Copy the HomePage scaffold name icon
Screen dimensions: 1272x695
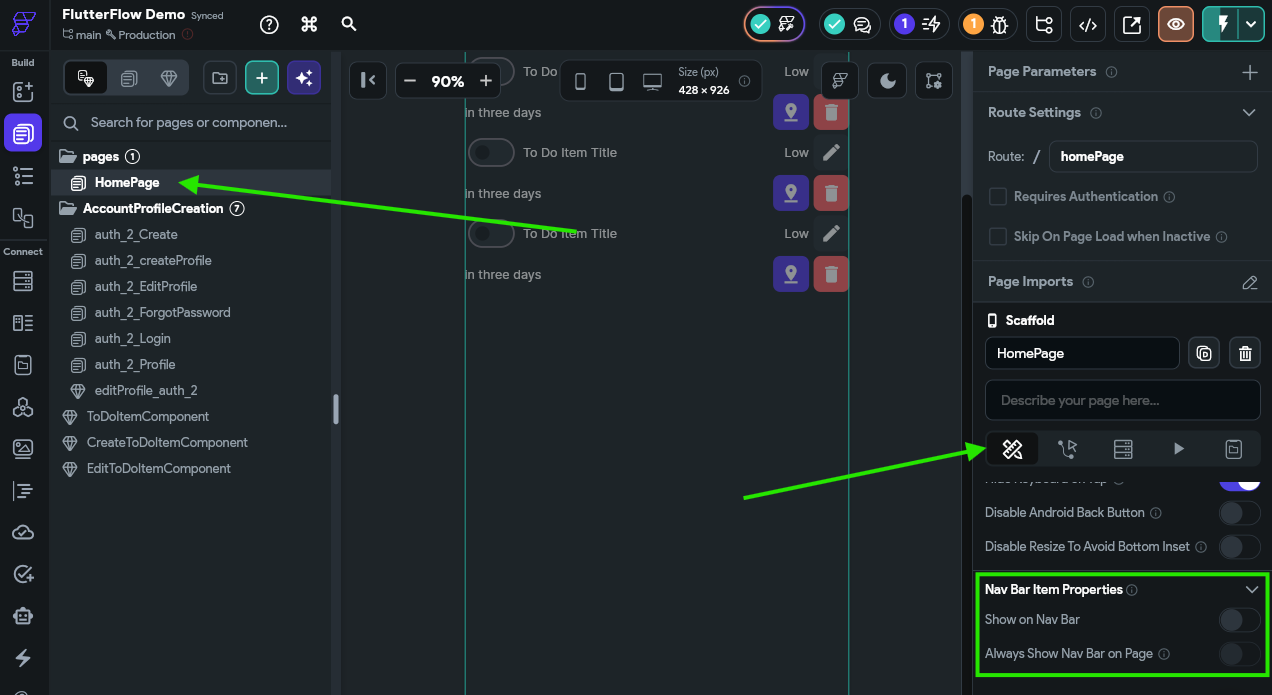pyautogui.click(x=1204, y=353)
